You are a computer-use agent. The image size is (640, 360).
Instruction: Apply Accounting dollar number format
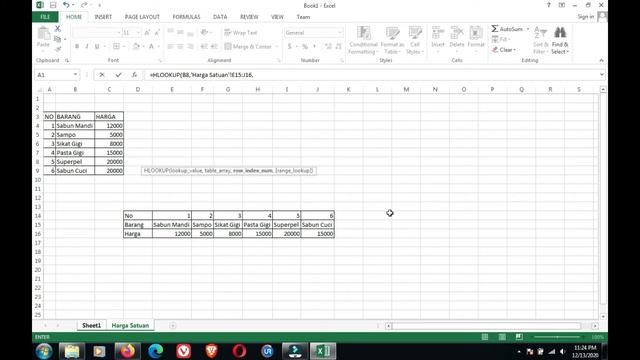289,47
